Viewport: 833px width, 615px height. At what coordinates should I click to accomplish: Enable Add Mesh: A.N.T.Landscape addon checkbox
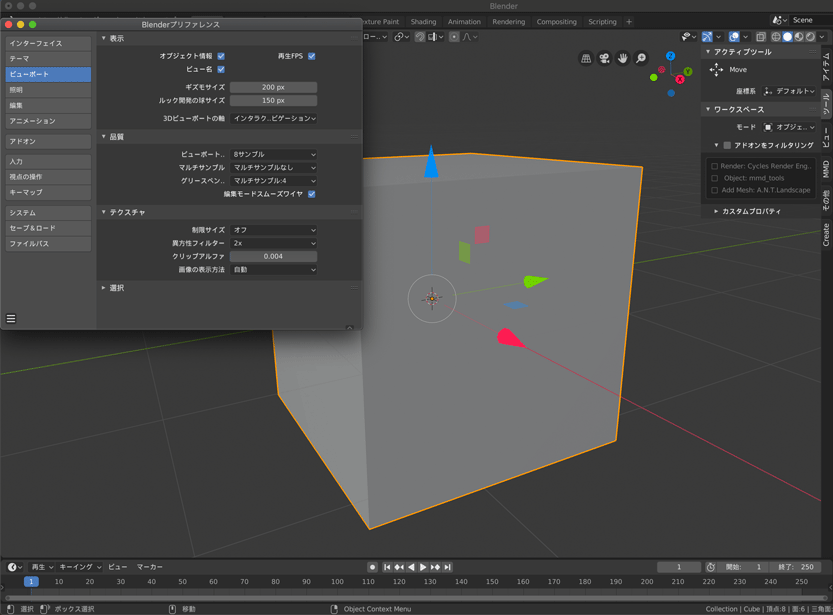point(715,190)
